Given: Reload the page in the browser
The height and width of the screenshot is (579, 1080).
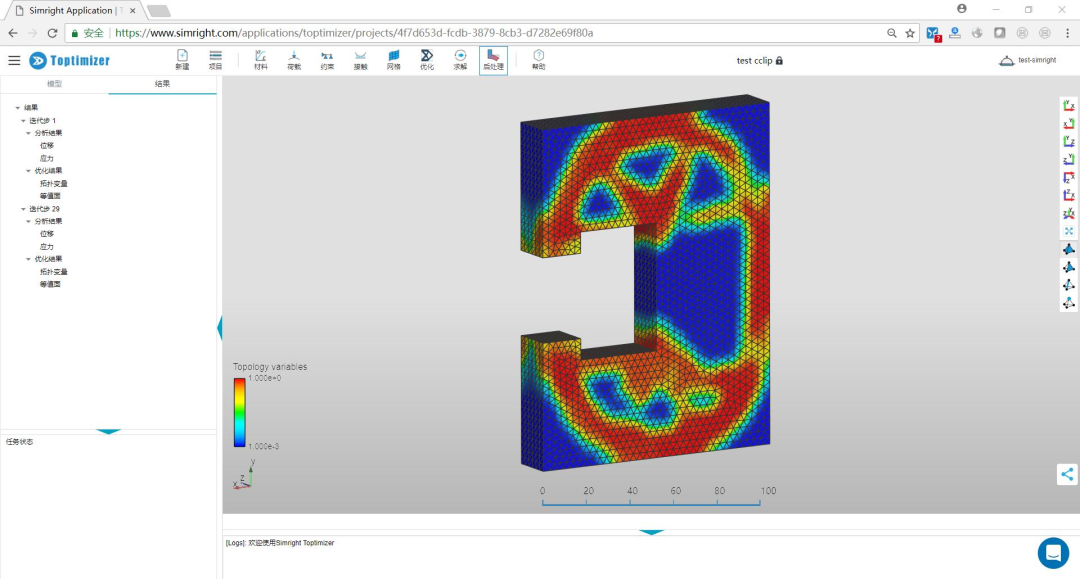Looking at the screenshot, I should point(52,33).
